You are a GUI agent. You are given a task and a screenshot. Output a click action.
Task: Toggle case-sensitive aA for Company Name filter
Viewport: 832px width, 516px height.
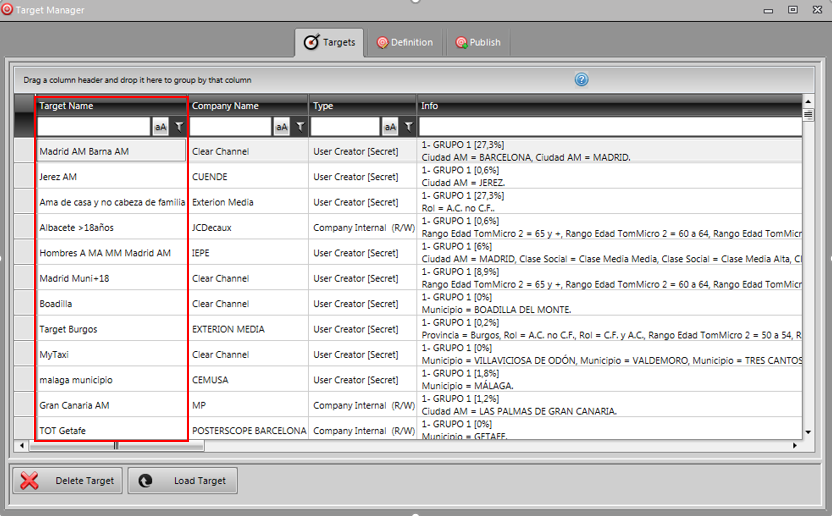[x=281, y=127]
